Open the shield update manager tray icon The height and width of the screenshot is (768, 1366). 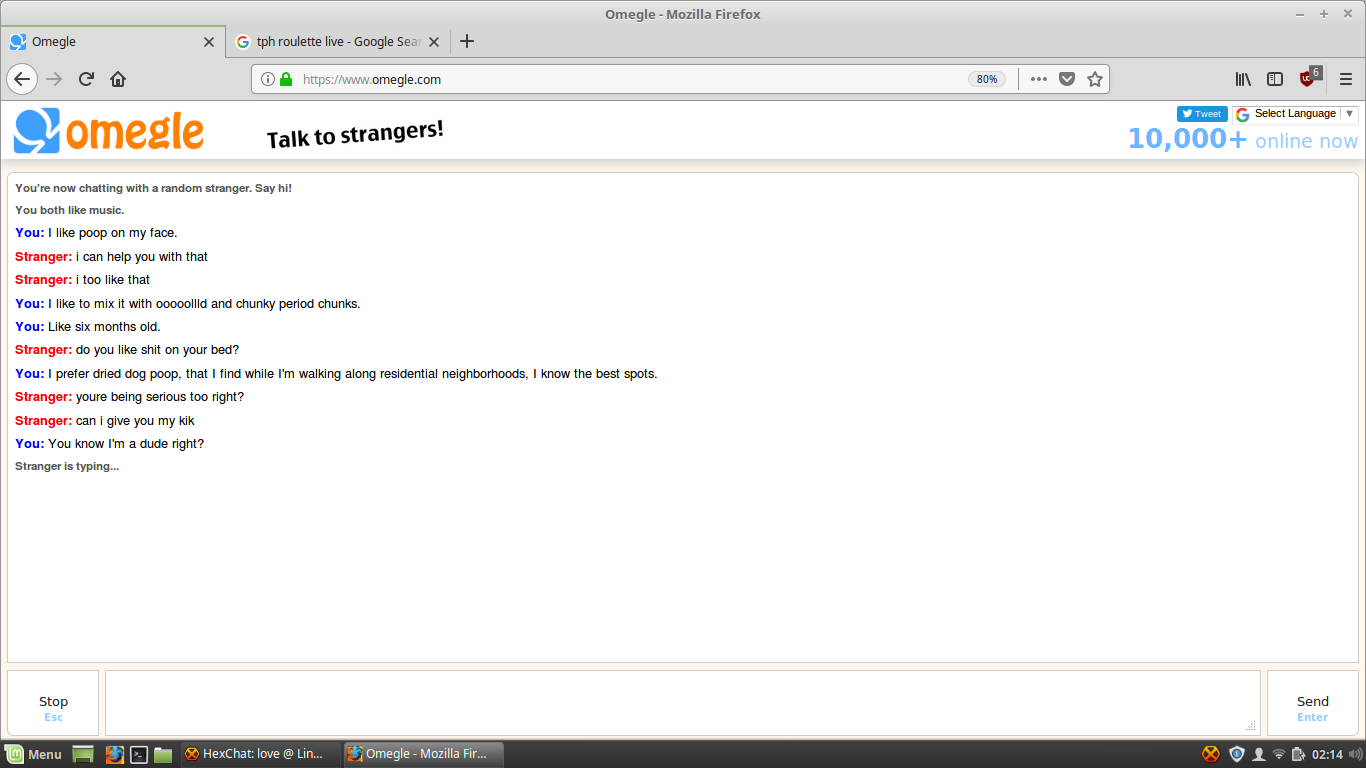point(1237,754)
